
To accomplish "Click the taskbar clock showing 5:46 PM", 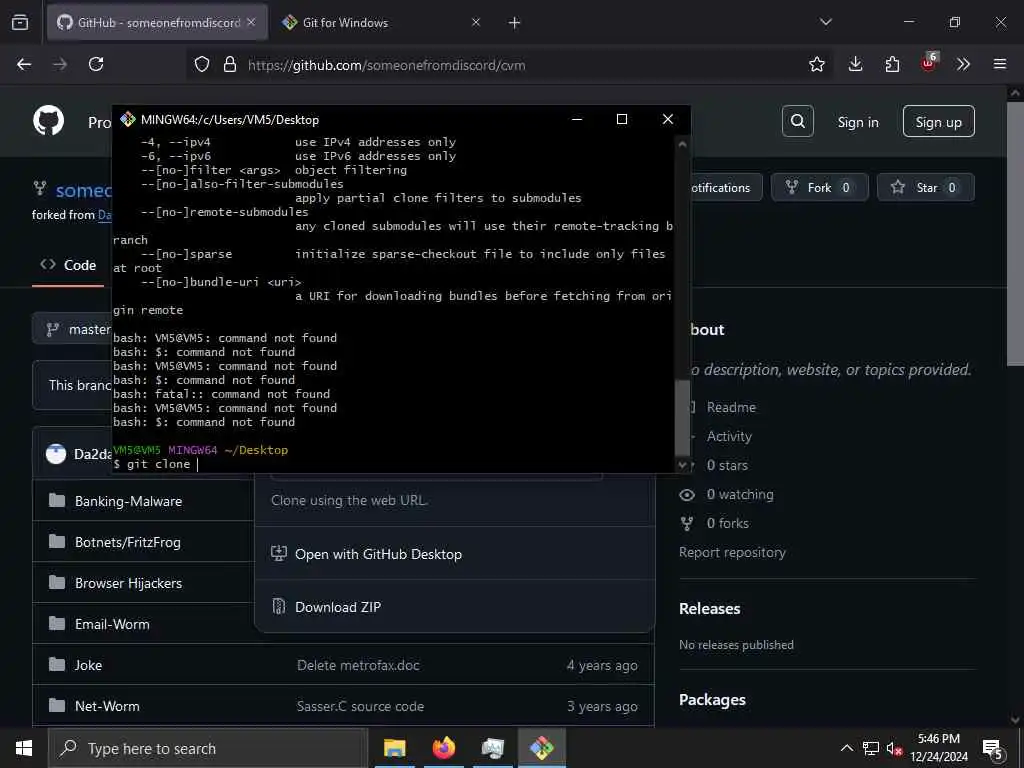I will point(938,748).
